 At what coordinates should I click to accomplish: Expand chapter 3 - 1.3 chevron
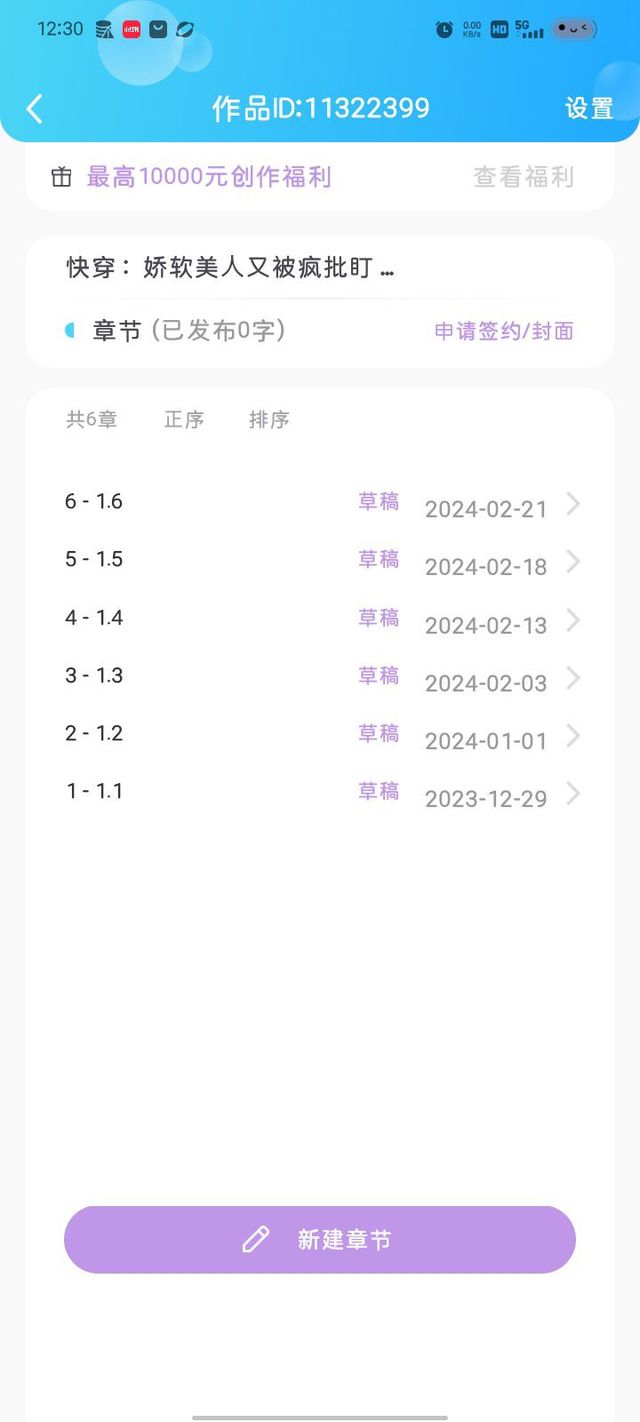[573, 678]
